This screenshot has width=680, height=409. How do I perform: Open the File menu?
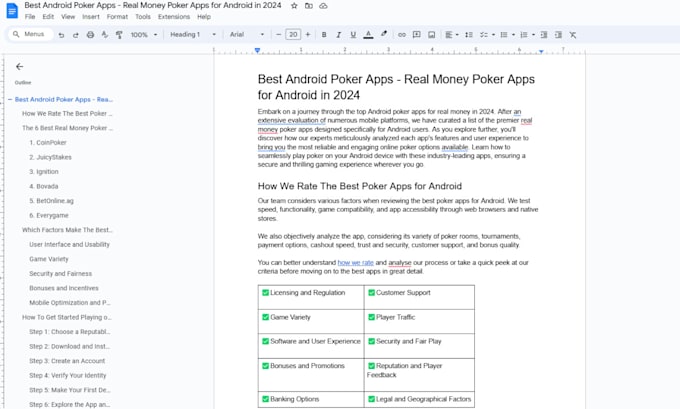click(x=30, y=16)
